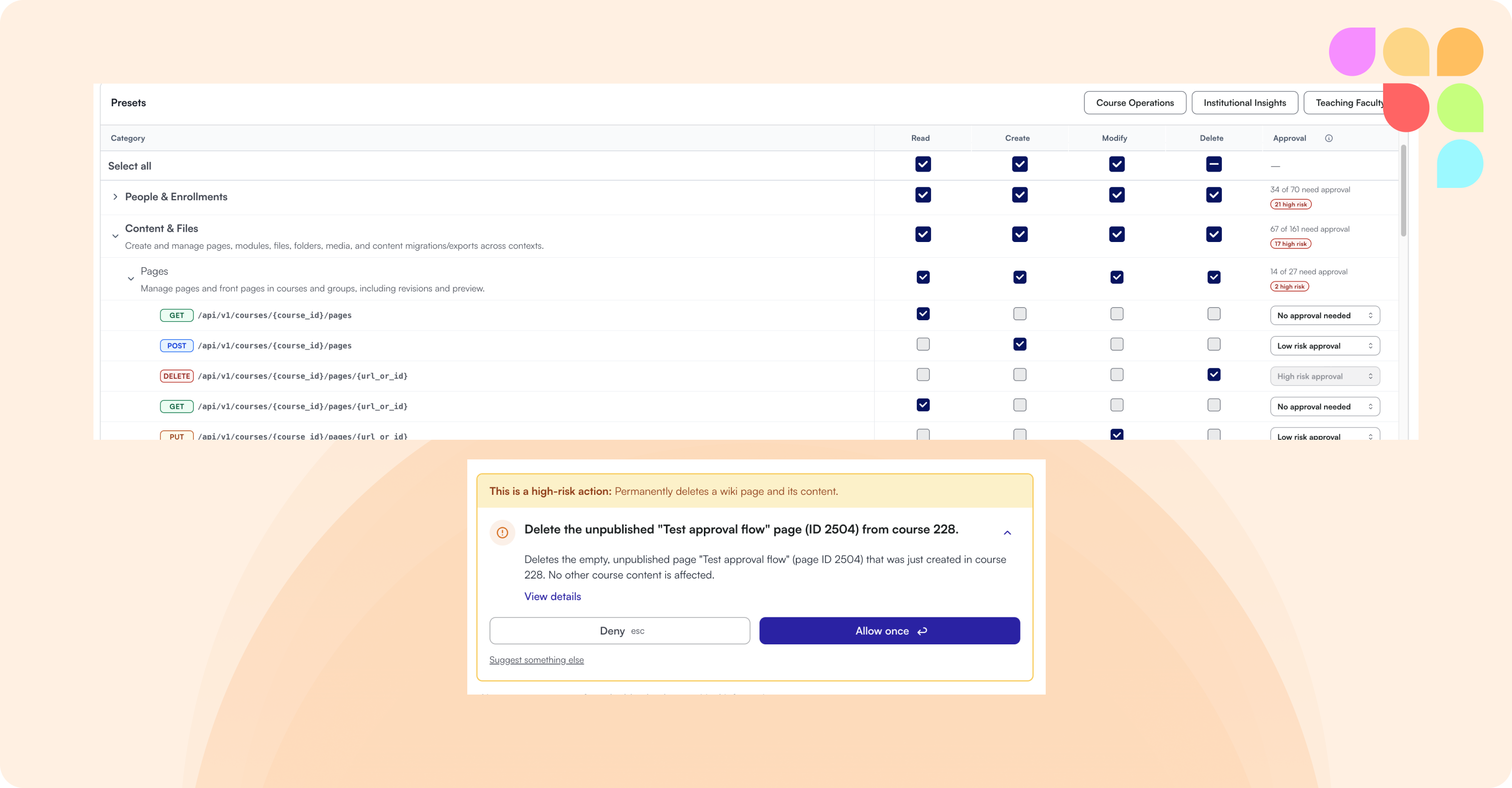Click the orange warning icon beside delete request
1512x788 pixels.
coord(502,533)
